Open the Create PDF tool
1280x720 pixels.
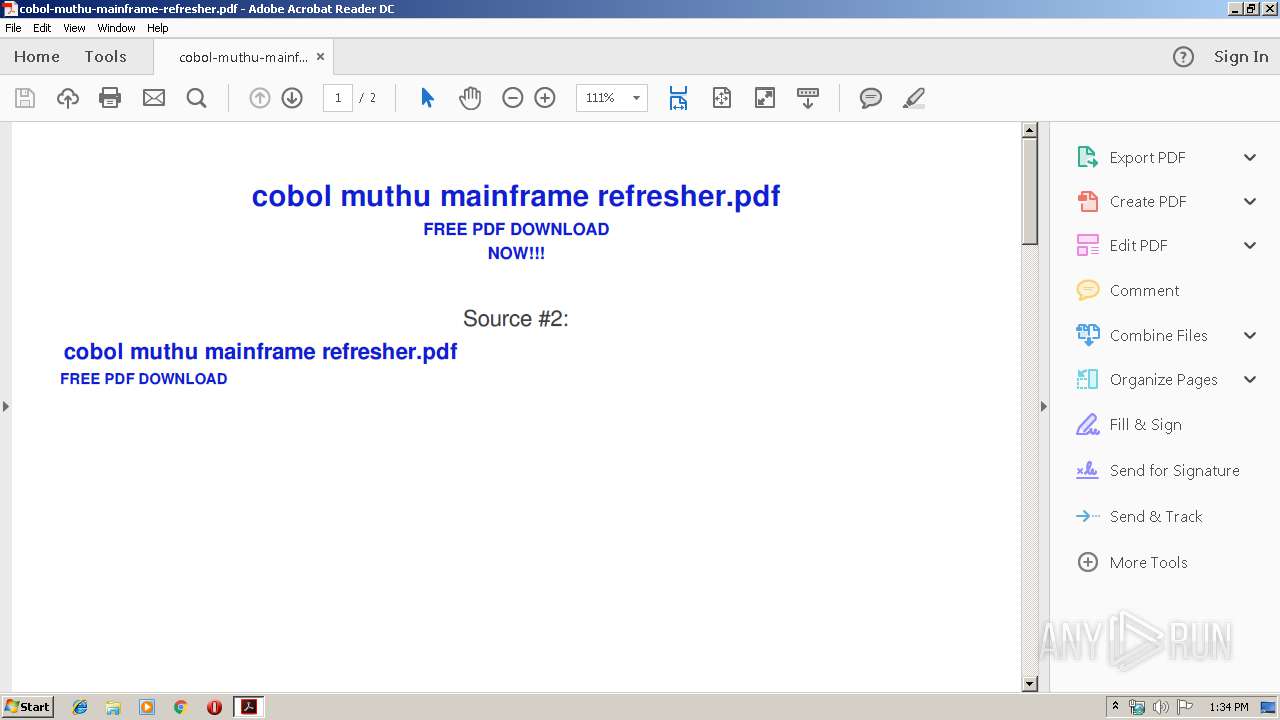coord(1148,201)
